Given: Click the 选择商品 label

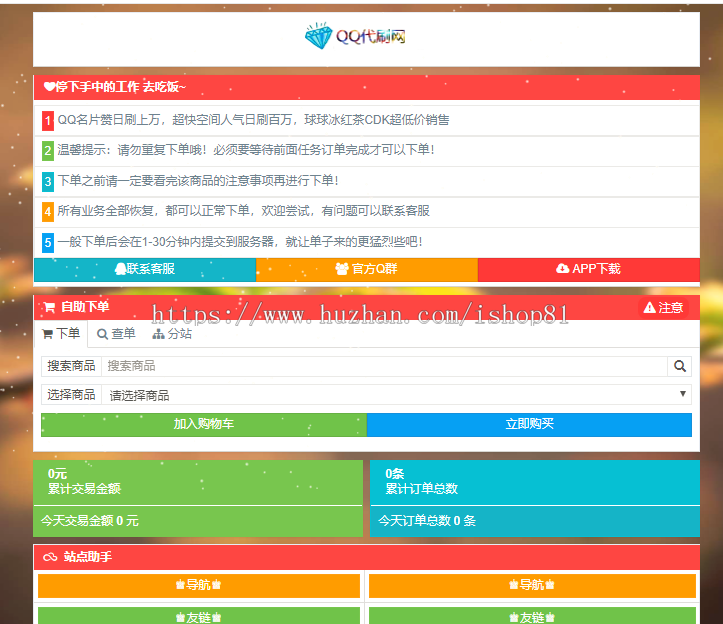Looking at the screenshot, I should (x=71, y=395).
